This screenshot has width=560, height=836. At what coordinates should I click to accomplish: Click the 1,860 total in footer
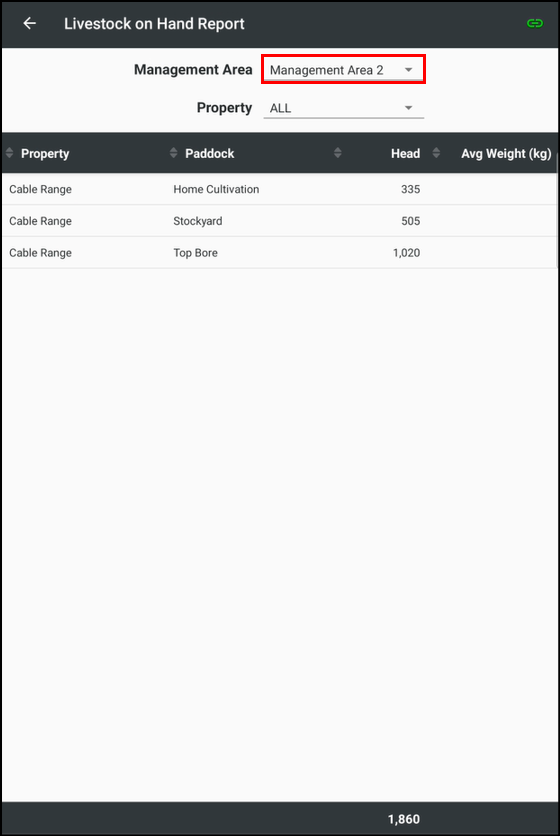pos(404,819)
